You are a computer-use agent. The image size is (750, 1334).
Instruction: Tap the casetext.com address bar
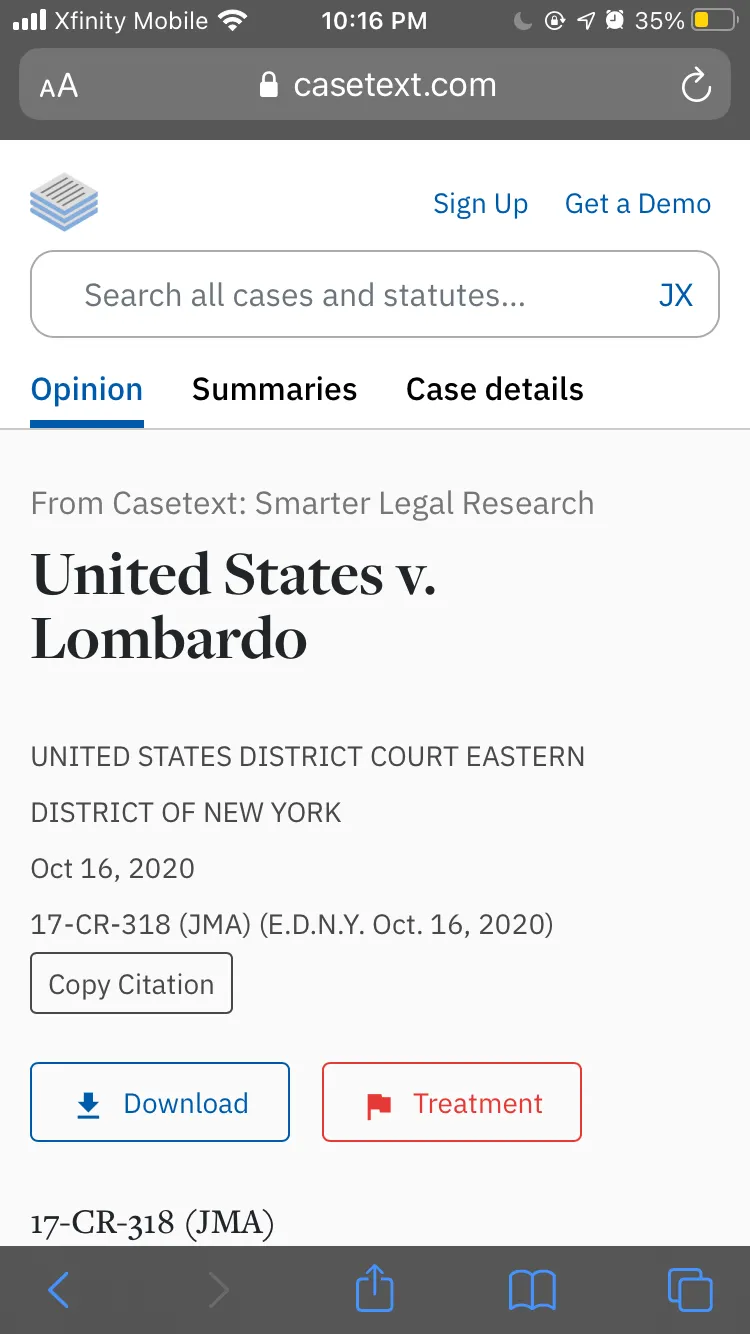(x=375, y=85)
